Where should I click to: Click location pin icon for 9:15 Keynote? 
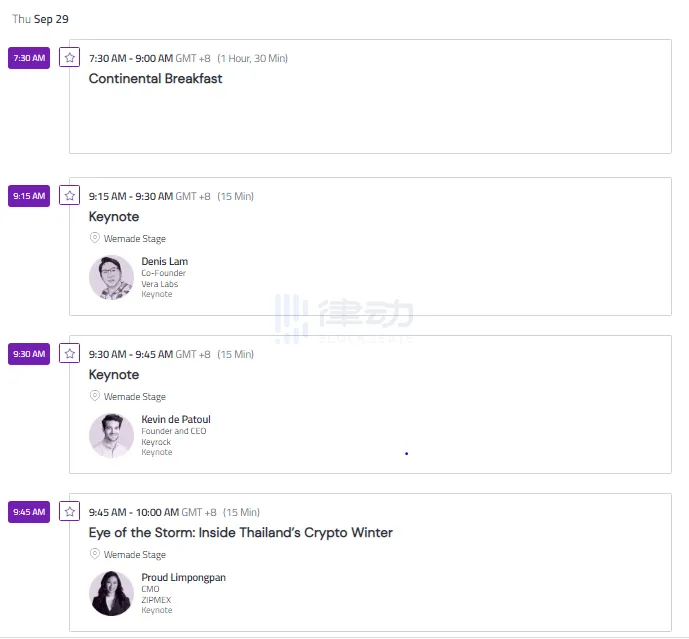tap(94, 238)
